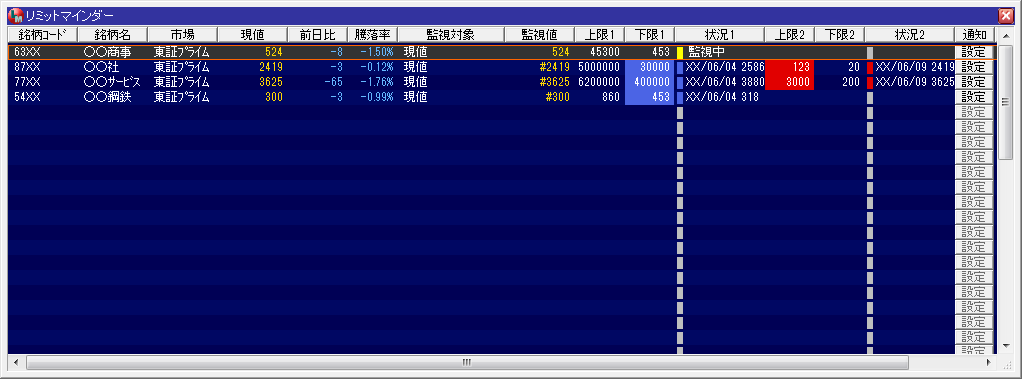
Task: Click left arrow on horizontal scrollbar
Action: pyautogui.click(x=16, y=361)
